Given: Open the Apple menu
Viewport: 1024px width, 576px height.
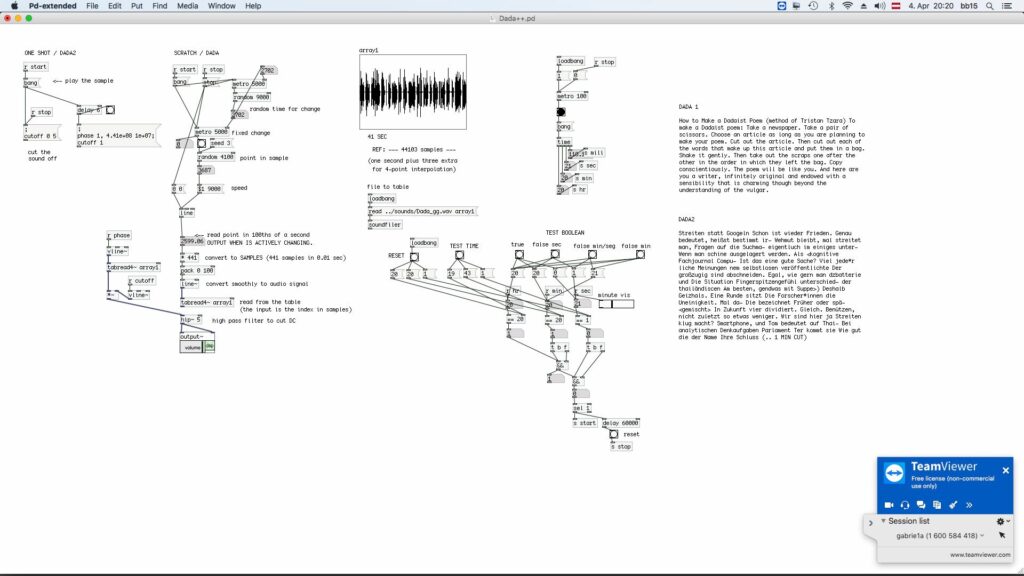Looking at the screenshot, I should [x=14, y=6].
